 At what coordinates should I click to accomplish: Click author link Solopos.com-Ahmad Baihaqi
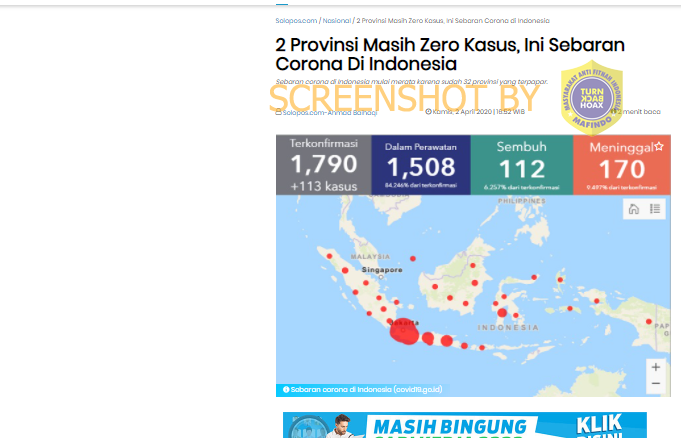330,113
